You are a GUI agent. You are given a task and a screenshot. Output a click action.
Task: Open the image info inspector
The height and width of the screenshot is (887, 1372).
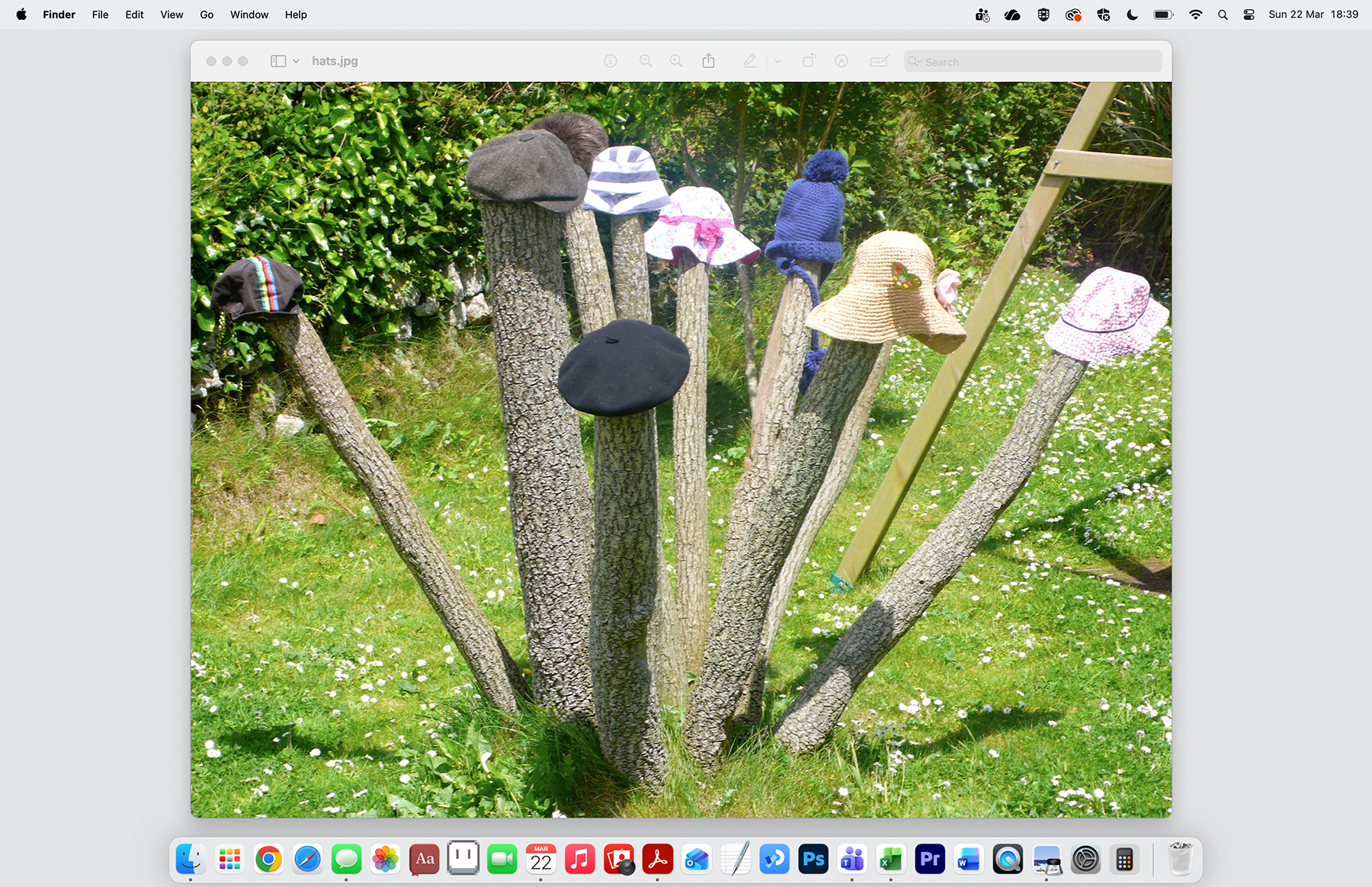coord(610,61)
